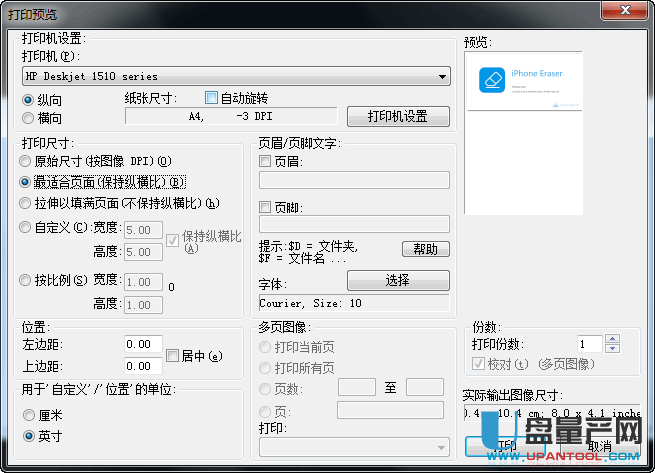Select 最适合页面 print size option
Screen dimensions: 655x473
click(x=26, y=182)
